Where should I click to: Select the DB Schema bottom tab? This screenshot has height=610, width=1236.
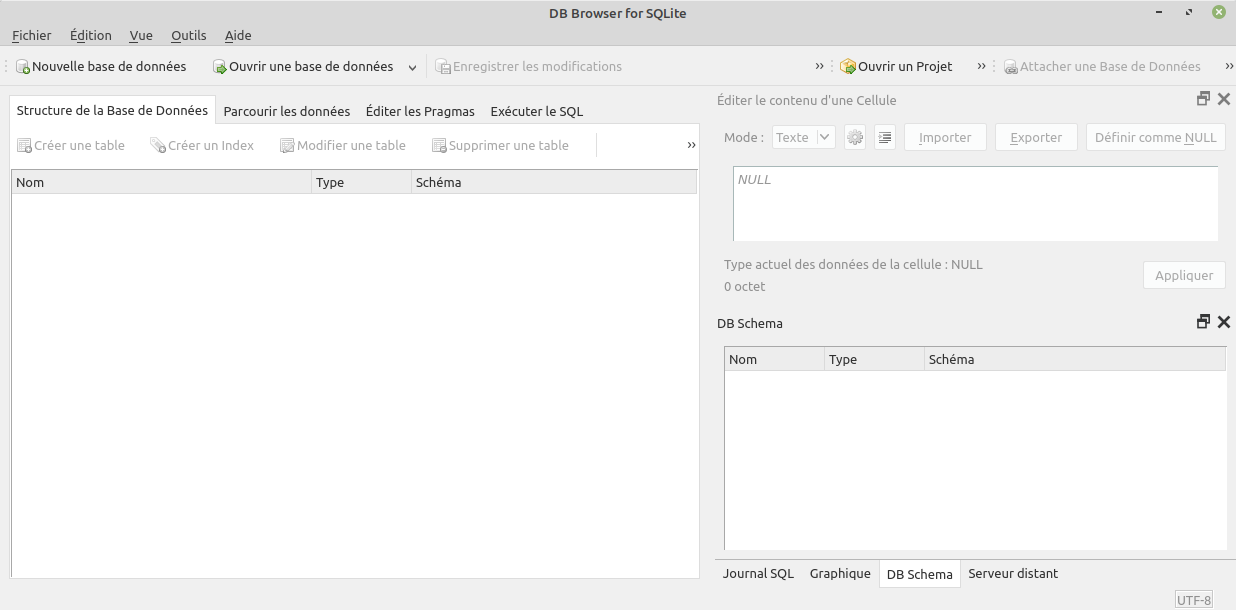click(x=920, y=574)
